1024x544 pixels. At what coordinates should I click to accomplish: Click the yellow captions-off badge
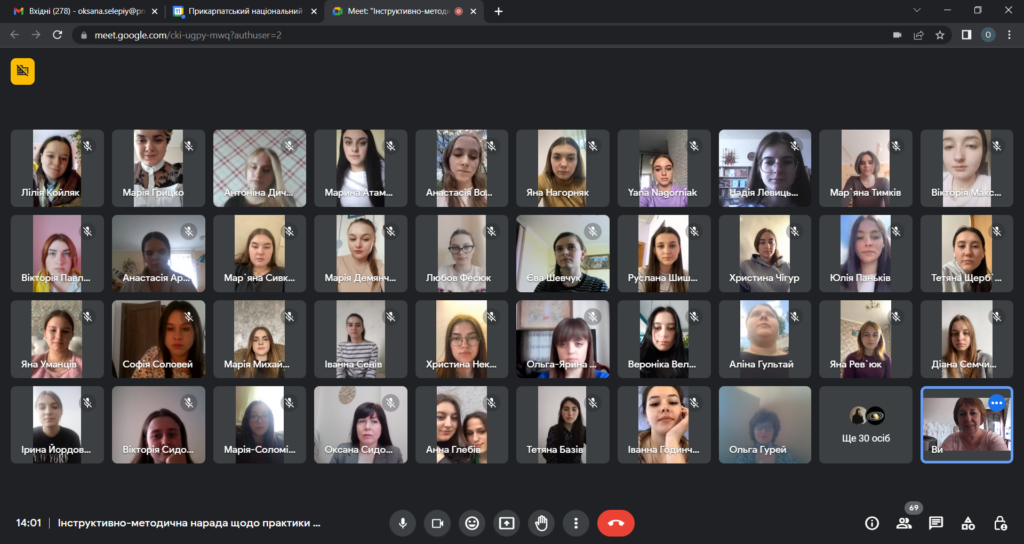[22, 71]
